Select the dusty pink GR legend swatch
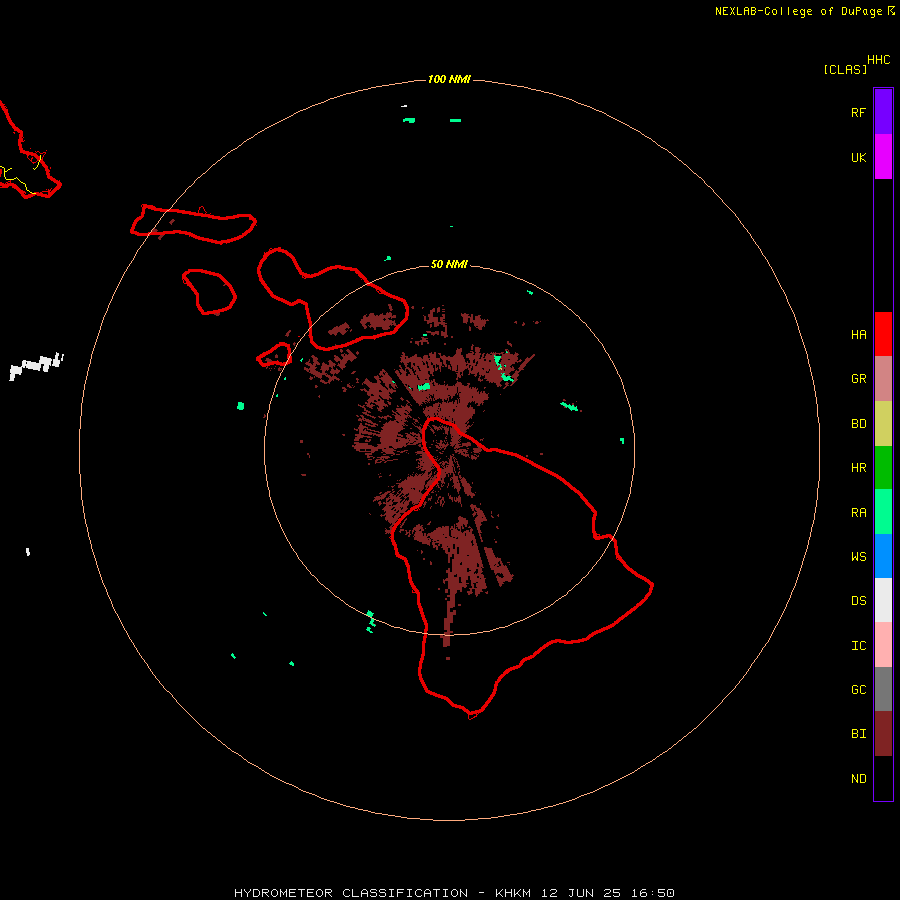 (x=883, y=379)
